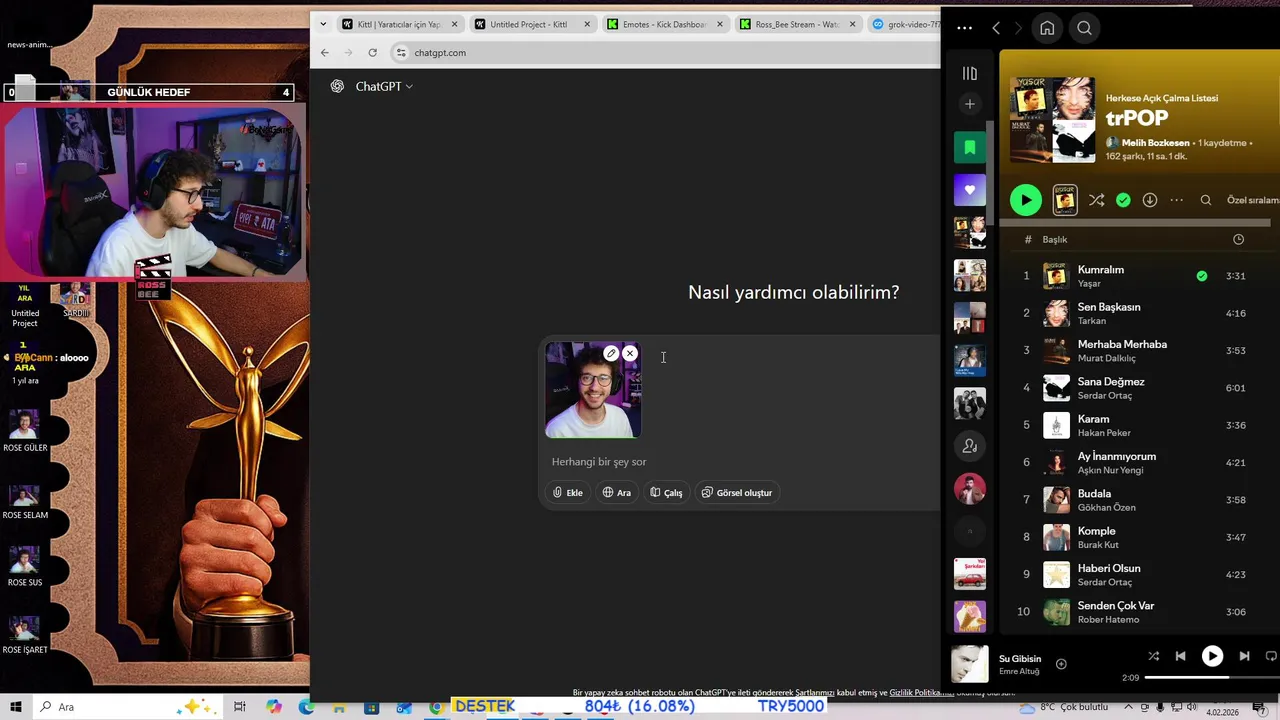Click the Ekle attach button
Screen dimensions: 1280x720
coord(567,493)
